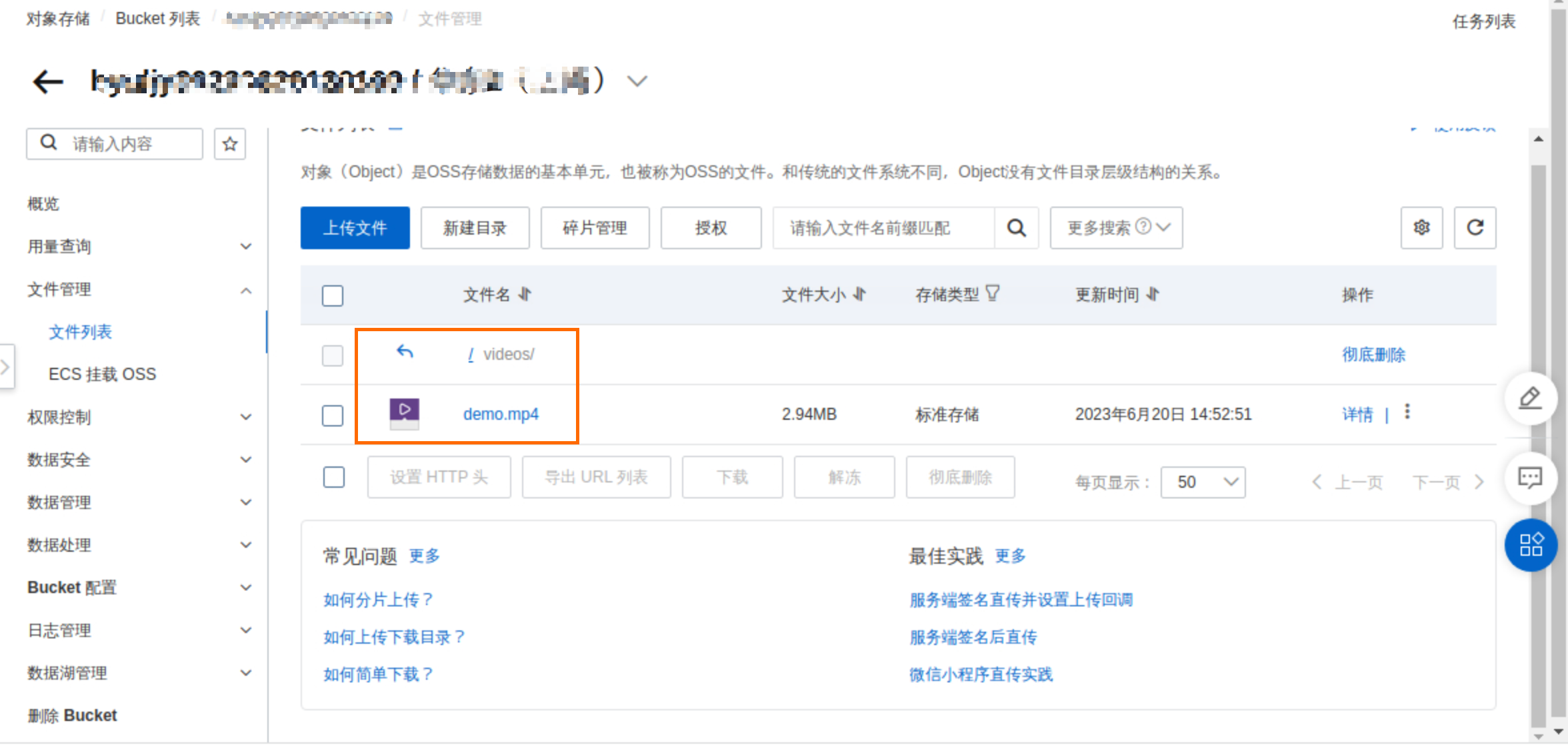Open the demo.mp4 file link

(501, 414)
